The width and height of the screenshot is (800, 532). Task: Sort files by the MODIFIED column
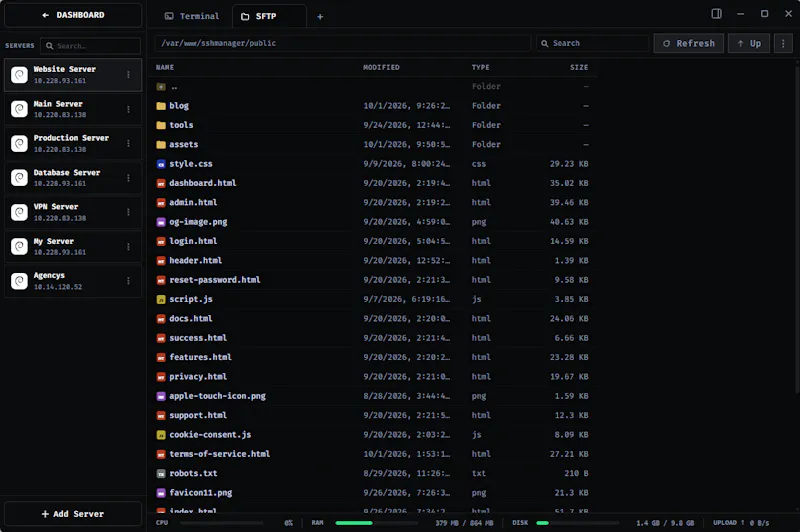point(381,67)
